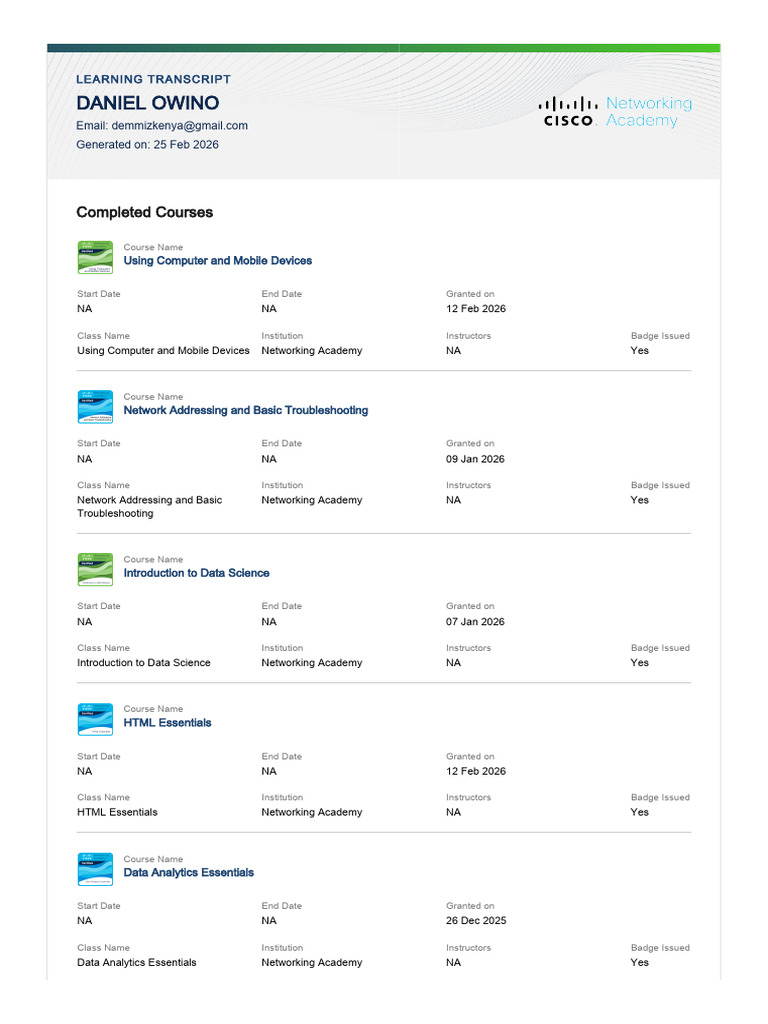Click the 07 Jan 2026 granted date
This screenshot has height=1024, width=768.
(475, 622)
